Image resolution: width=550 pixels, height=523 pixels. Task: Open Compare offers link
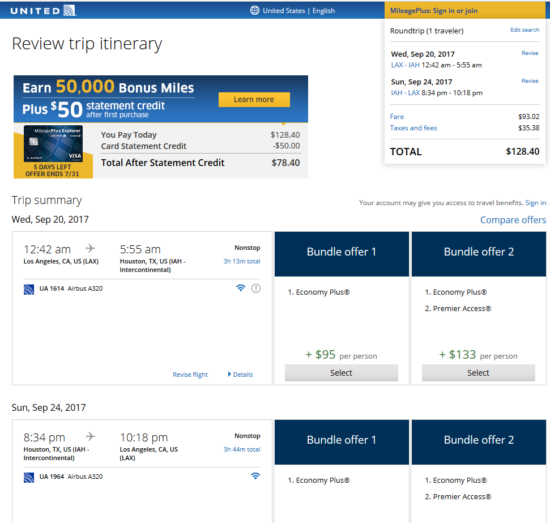click(x=513, y=220)
